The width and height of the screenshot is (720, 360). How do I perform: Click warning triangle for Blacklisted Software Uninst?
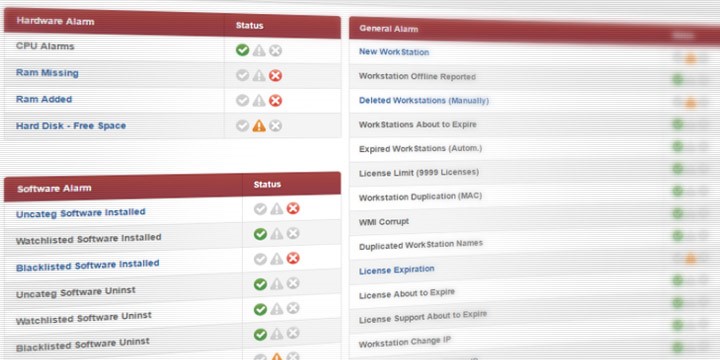276,334
